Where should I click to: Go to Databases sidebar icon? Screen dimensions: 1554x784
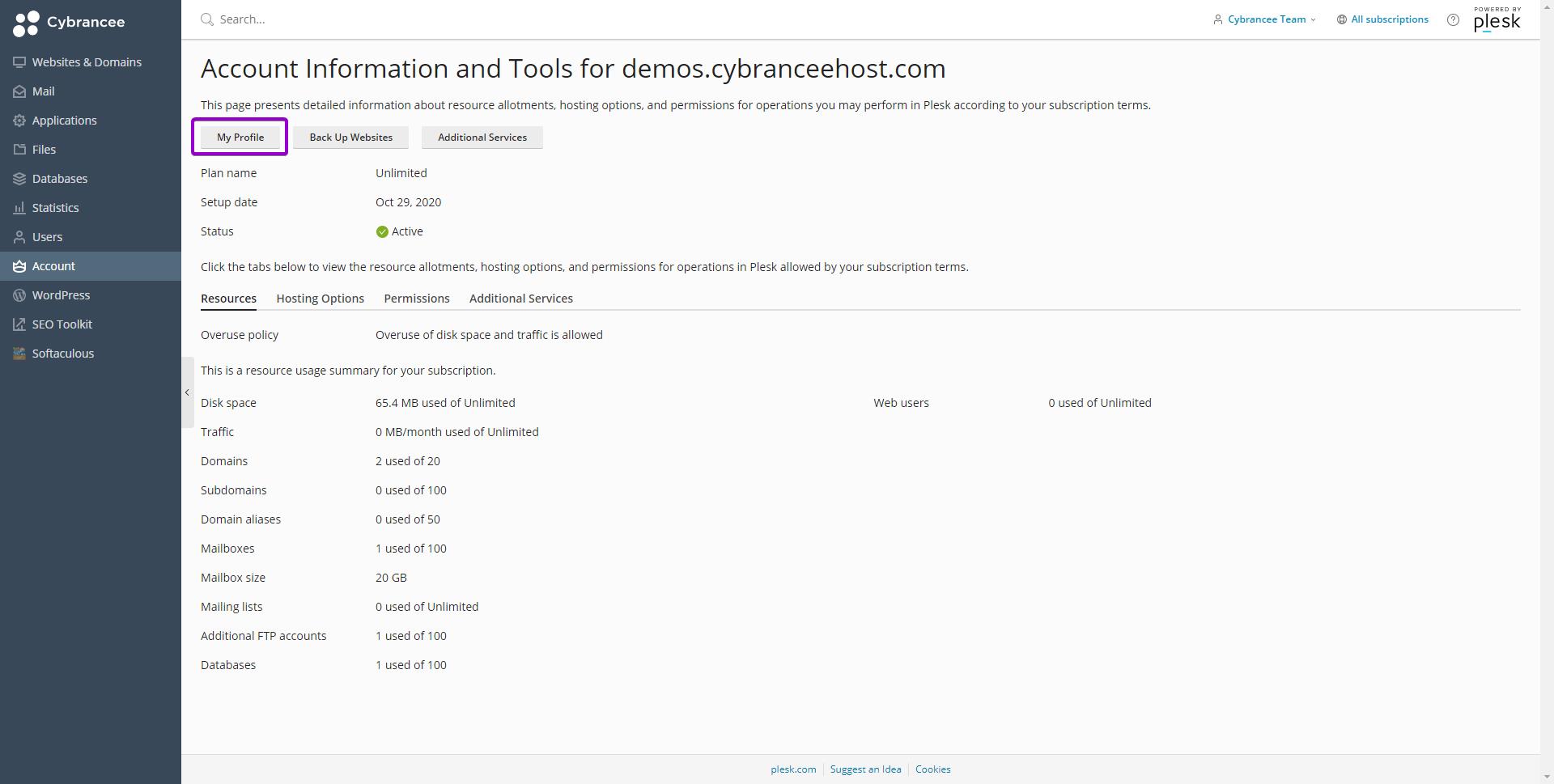(x=19, y=179)
